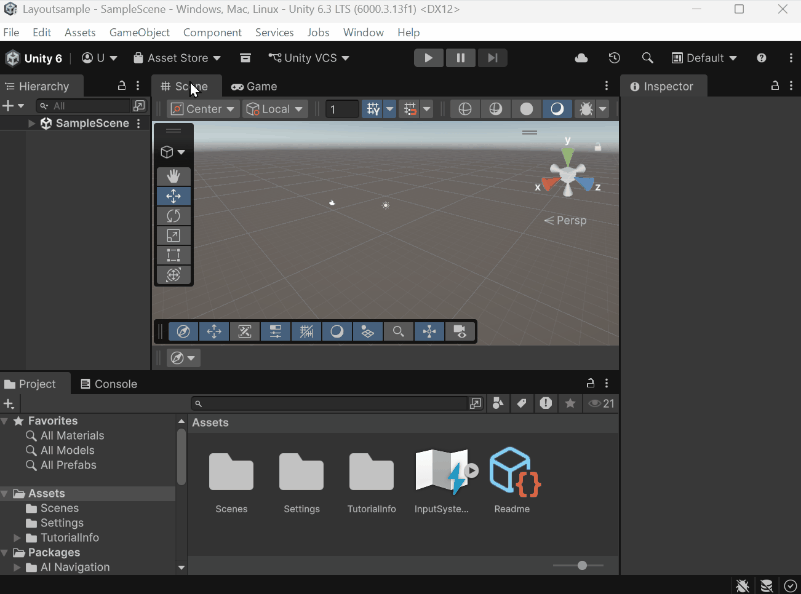This screenshot has width=801, height=594.
Task: Click the asset icon size slider
Action: (x=582, y=566)
